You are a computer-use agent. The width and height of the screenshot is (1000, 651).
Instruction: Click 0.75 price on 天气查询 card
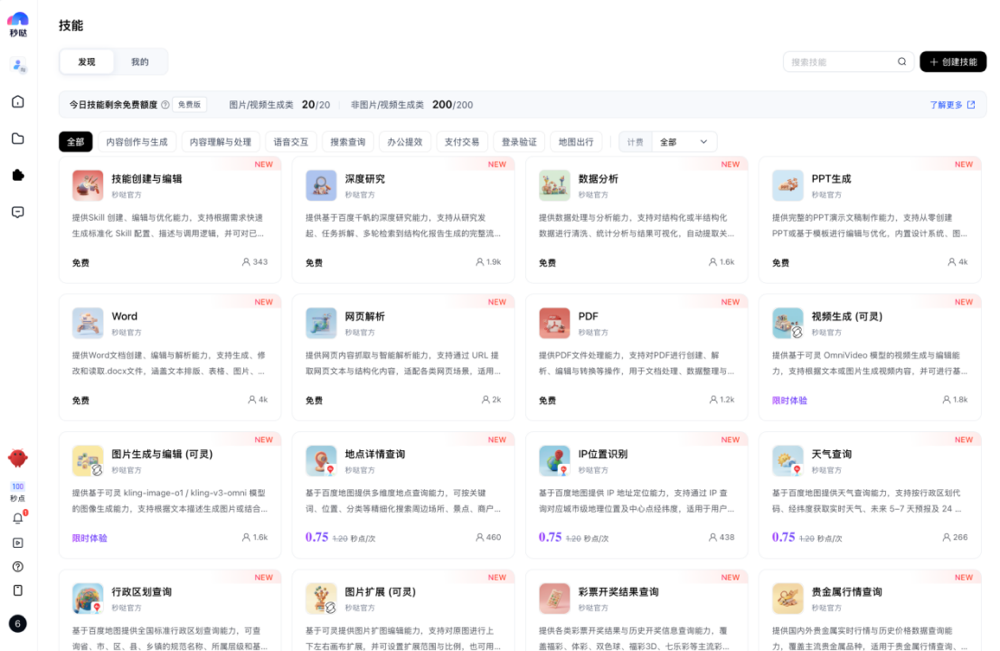point(784,537)
